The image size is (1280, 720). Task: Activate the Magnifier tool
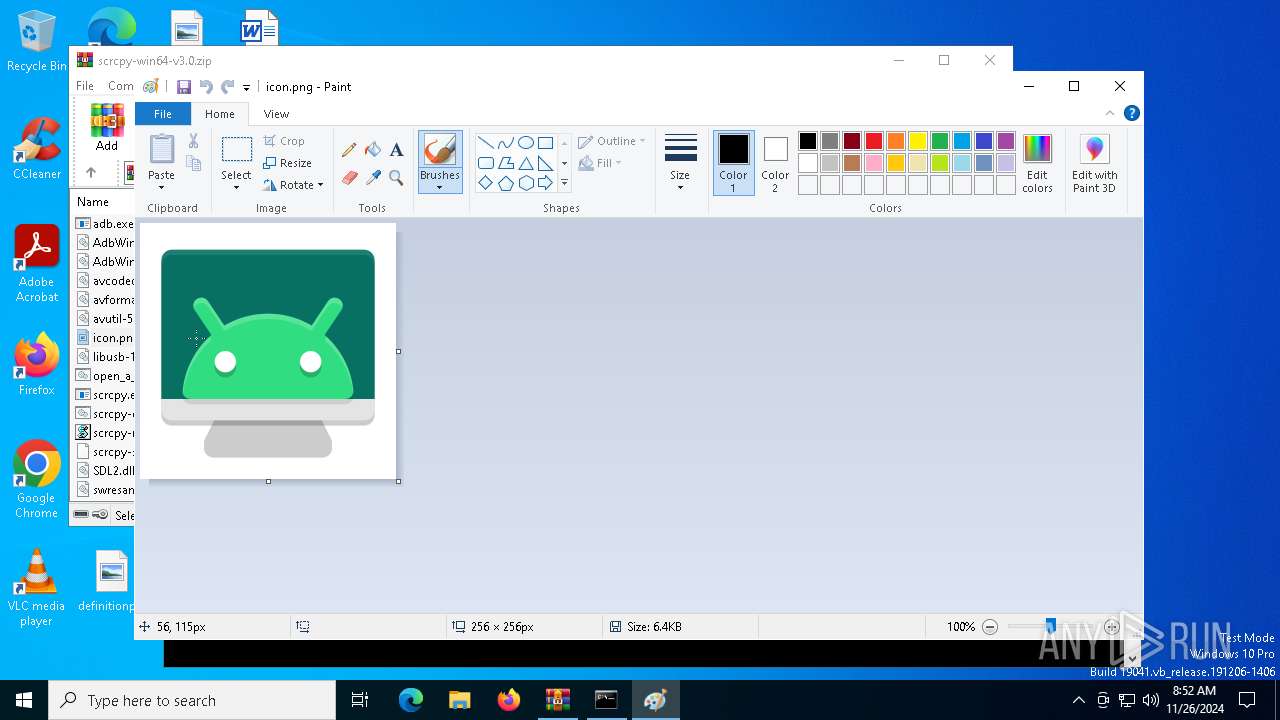click(396, 178)
